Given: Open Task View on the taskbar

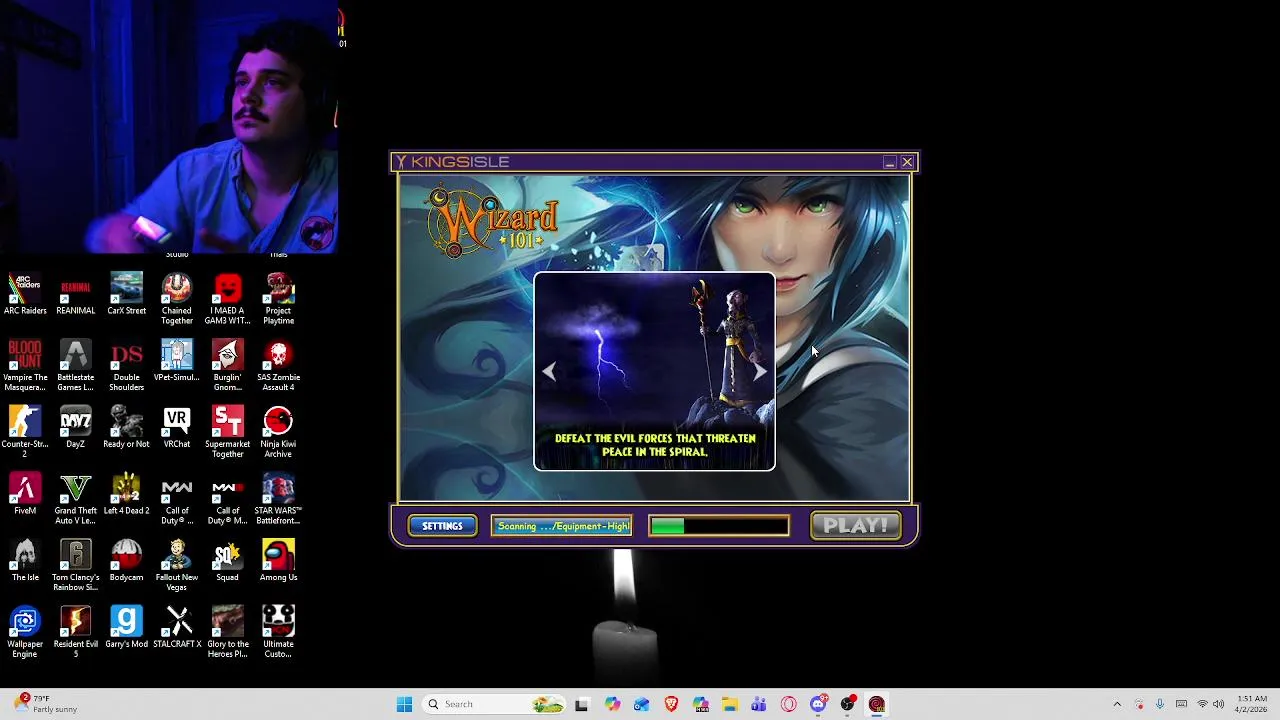Looking at the screenshot, I should tap(582, 704).
